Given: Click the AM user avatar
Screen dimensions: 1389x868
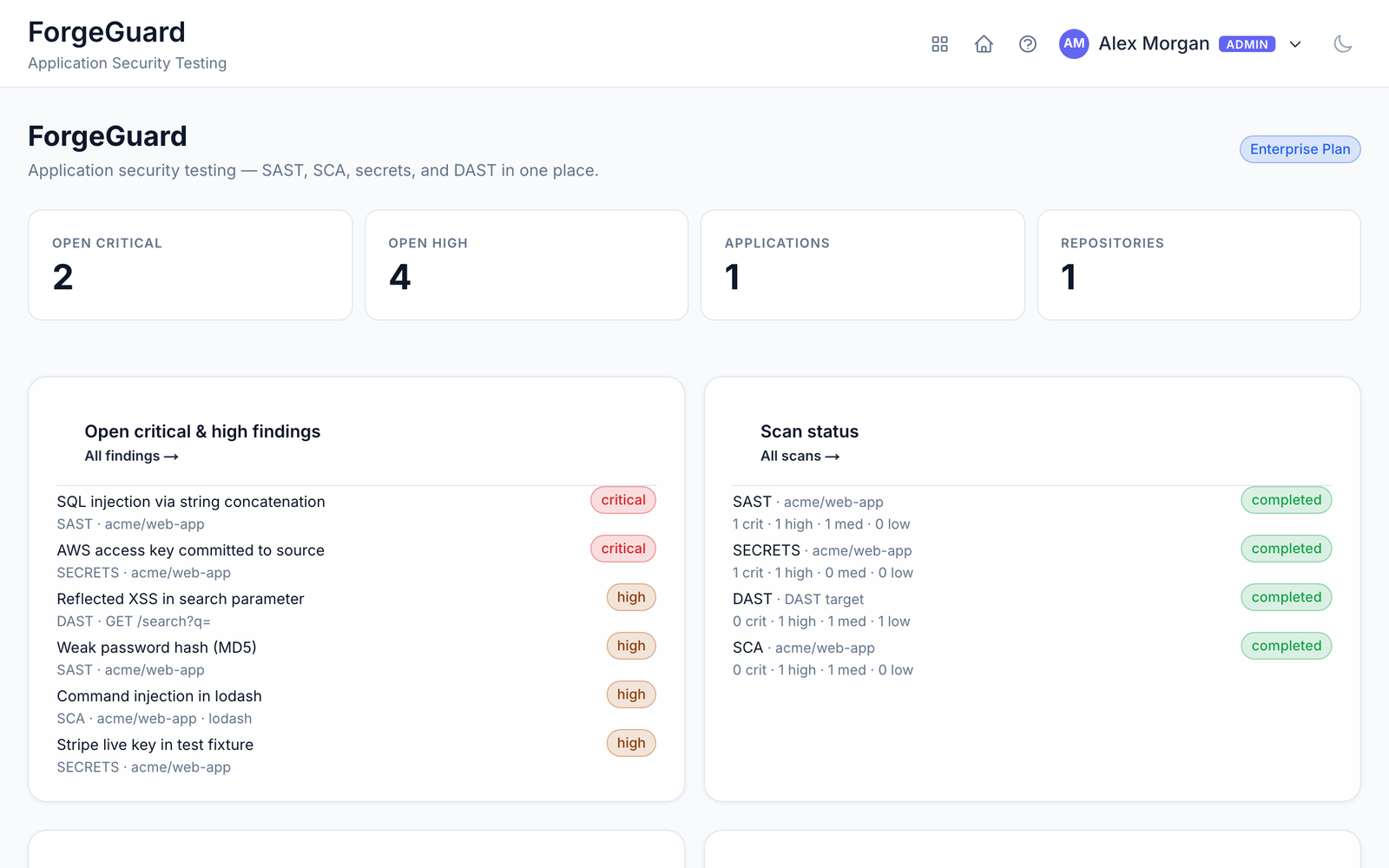Looking at the screenshot, I should (x=1074, y=43).
